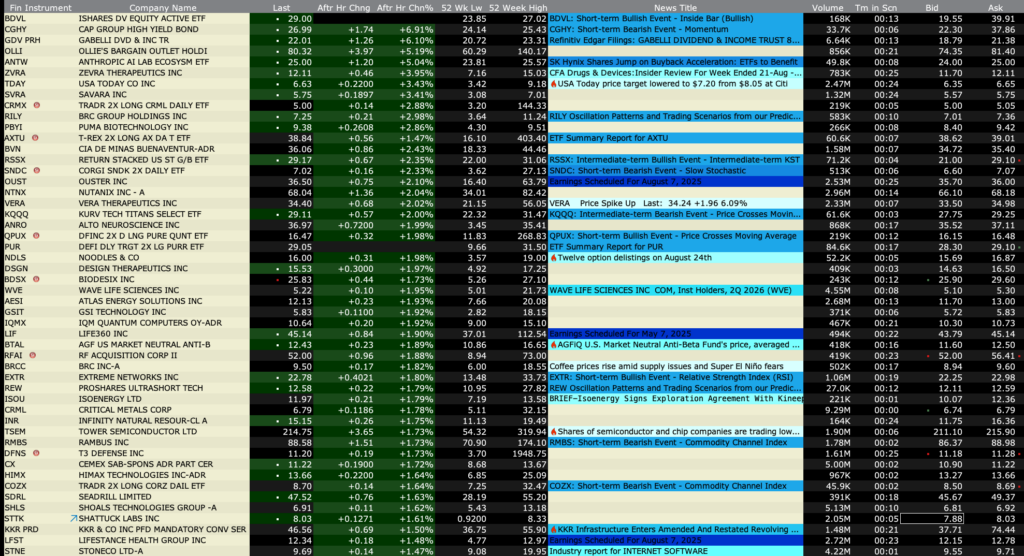Screen dimensions: 1024x556
Task: Open Refinitiv Edgar Filings Gabelli Dividend news
Action: pos(675,40)
